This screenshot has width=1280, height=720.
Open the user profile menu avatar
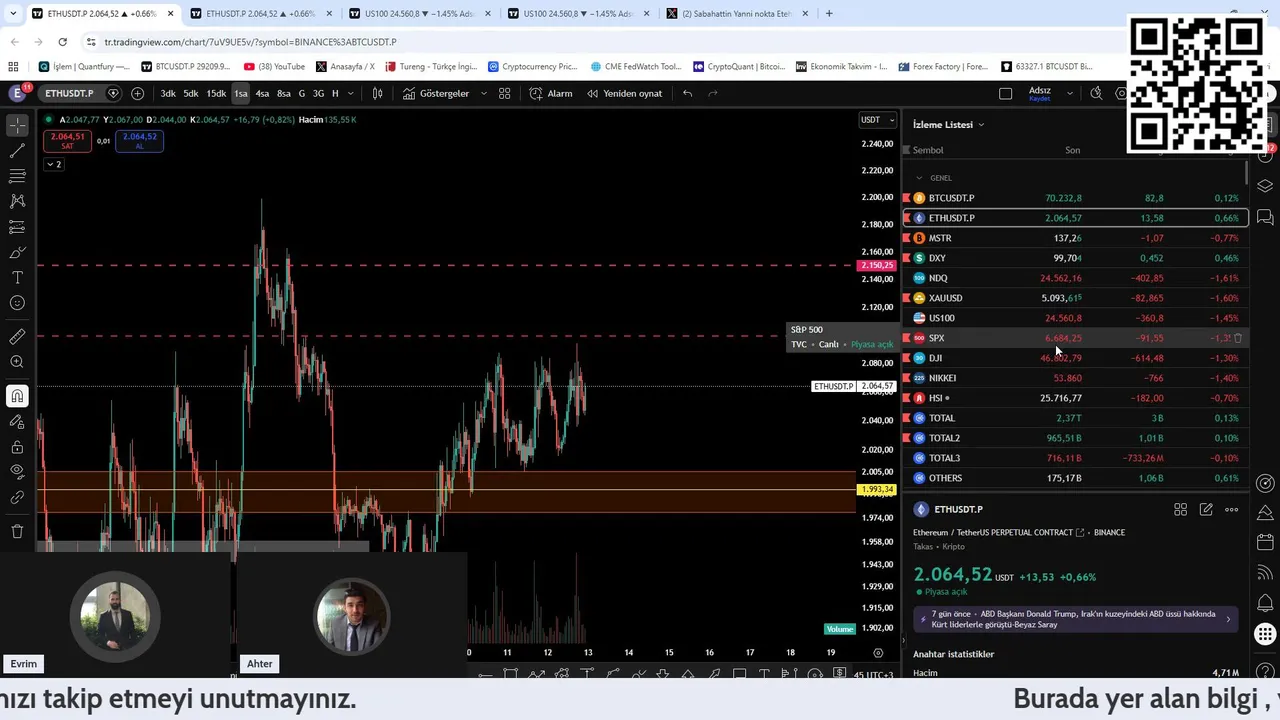coord(17,93)
